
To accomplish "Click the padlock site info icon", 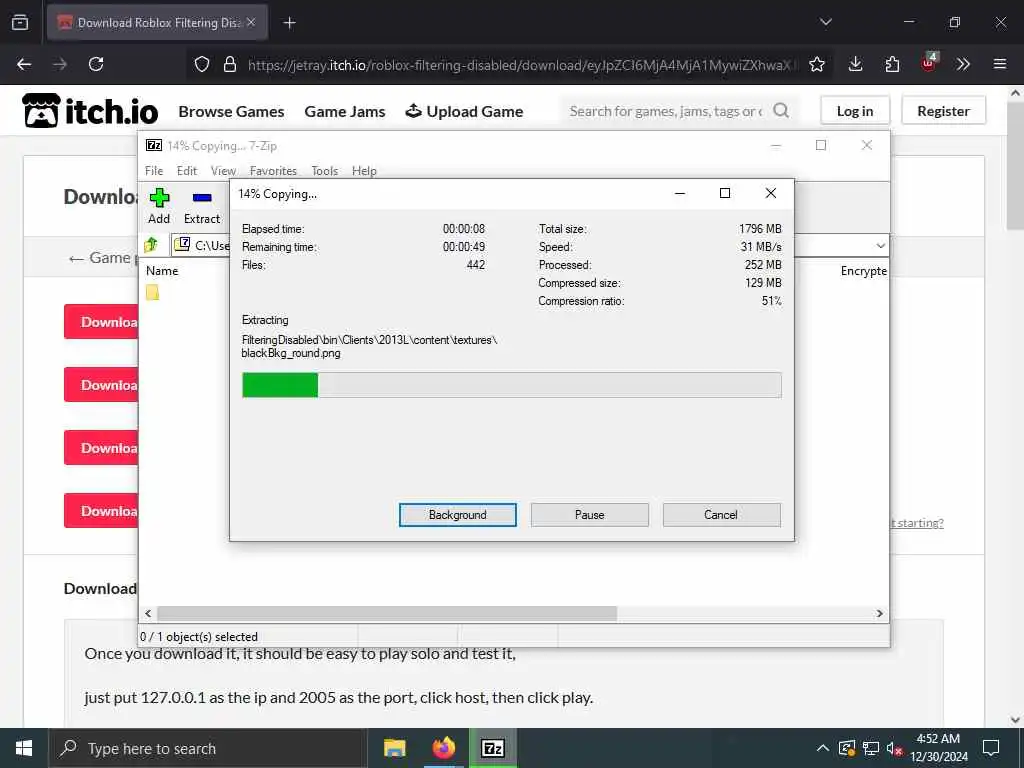I will (229, 64).
